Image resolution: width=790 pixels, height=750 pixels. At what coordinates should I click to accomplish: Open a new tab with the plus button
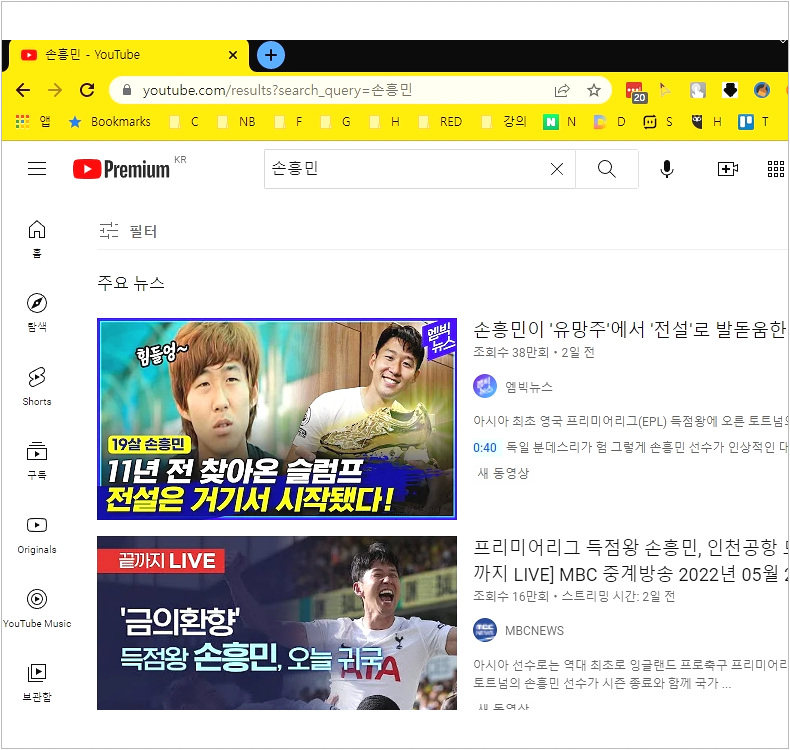(271, 55)
